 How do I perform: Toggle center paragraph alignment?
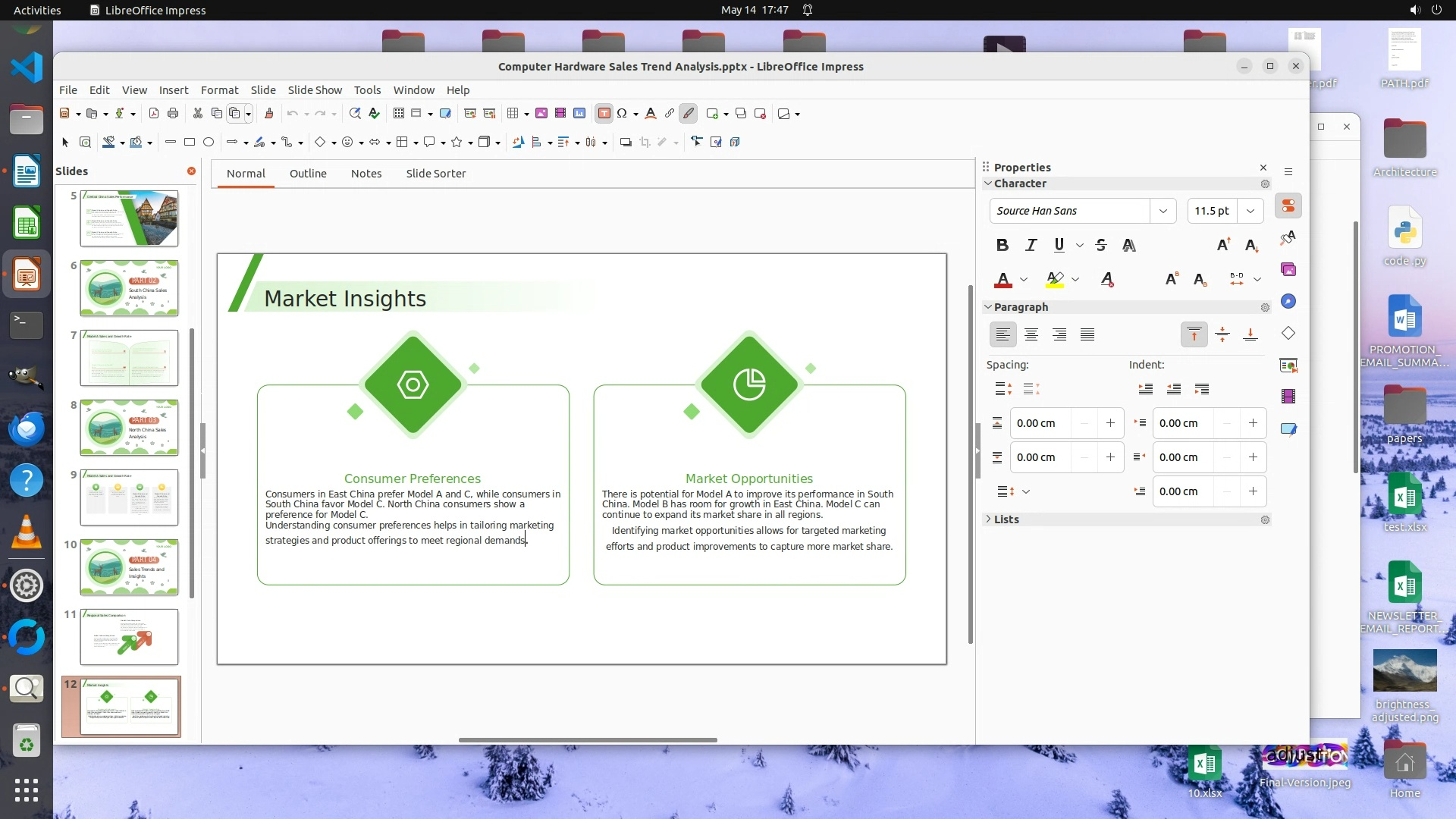pos(1031,334)
